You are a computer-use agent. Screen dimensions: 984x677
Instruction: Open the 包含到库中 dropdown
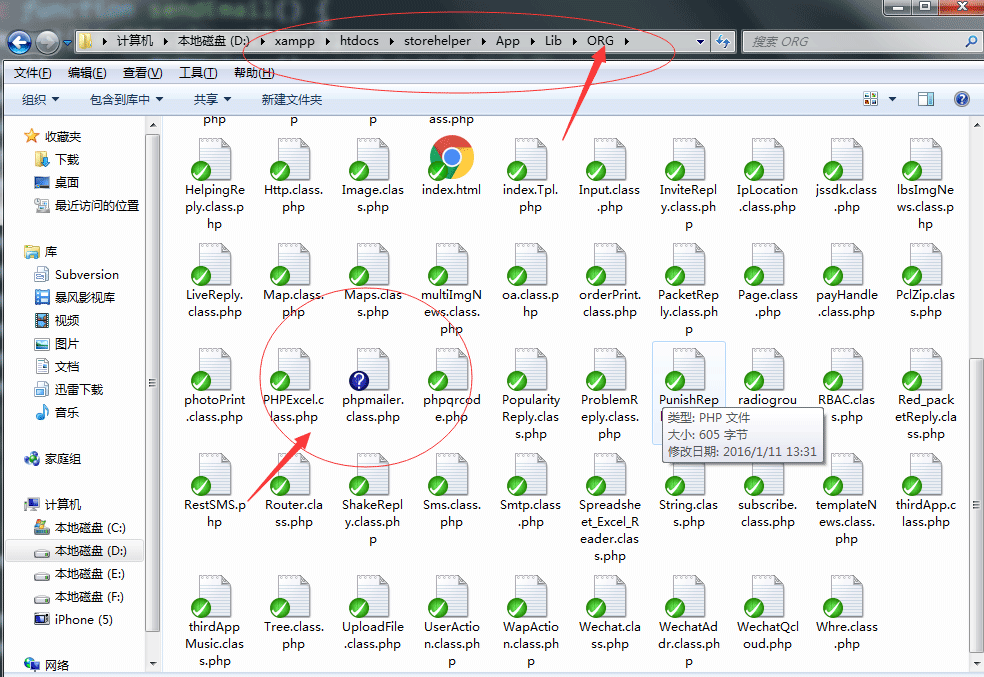coord(126,99)
